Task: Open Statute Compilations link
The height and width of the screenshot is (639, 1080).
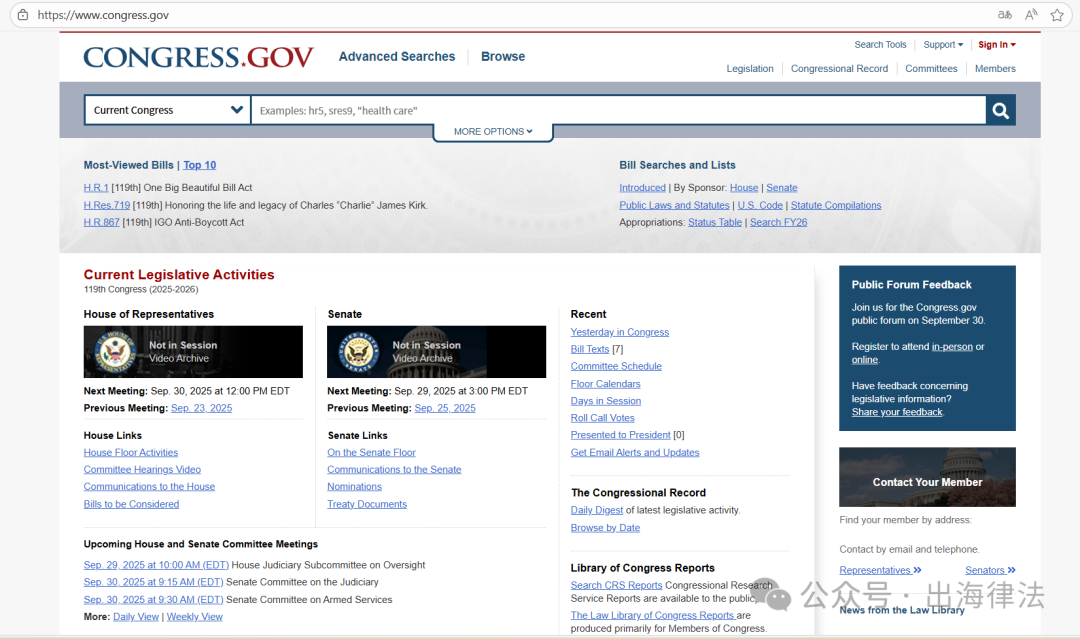Action: (835, 205)
